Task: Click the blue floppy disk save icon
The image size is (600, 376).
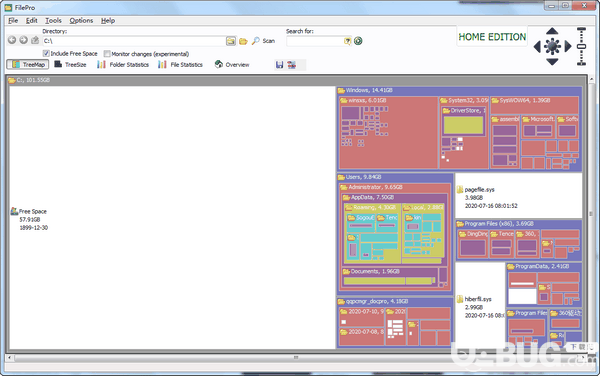Action: coord(279,65)
